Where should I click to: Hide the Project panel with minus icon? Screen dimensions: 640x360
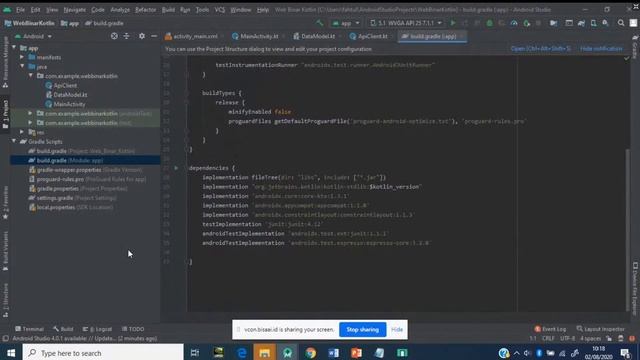click(154, 36)
